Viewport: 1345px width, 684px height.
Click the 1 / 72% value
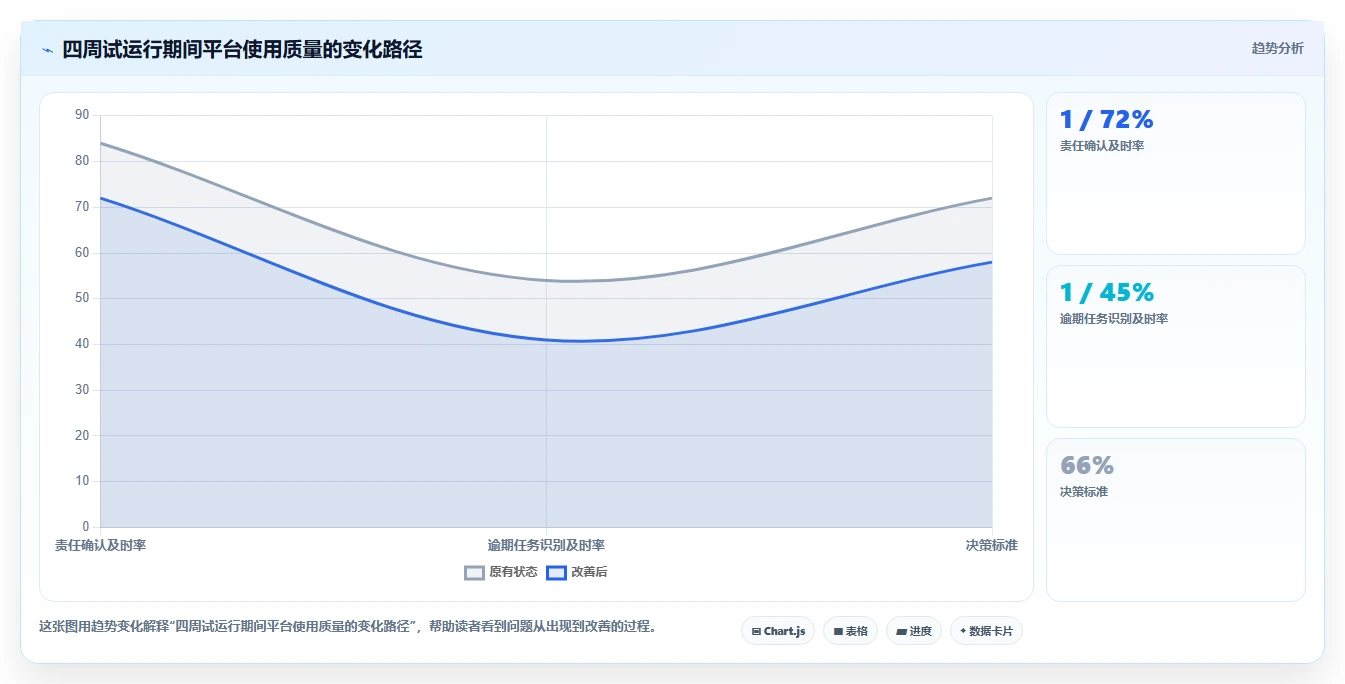(x=1106, y=120)
